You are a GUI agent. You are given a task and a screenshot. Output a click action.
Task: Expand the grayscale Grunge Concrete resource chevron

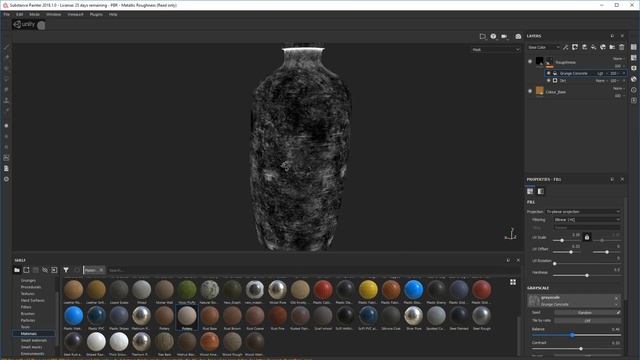click(x=616, y=305)
